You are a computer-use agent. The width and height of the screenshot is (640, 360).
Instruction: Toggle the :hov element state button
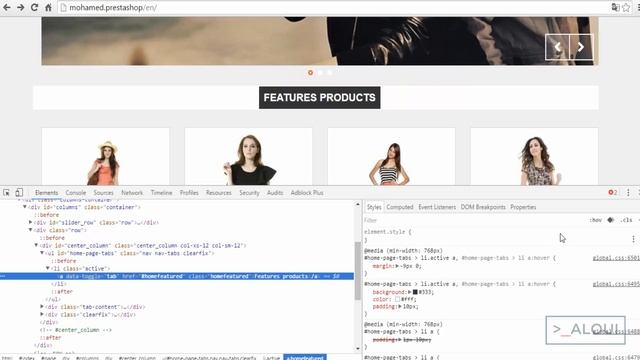(x=596, y=220)
